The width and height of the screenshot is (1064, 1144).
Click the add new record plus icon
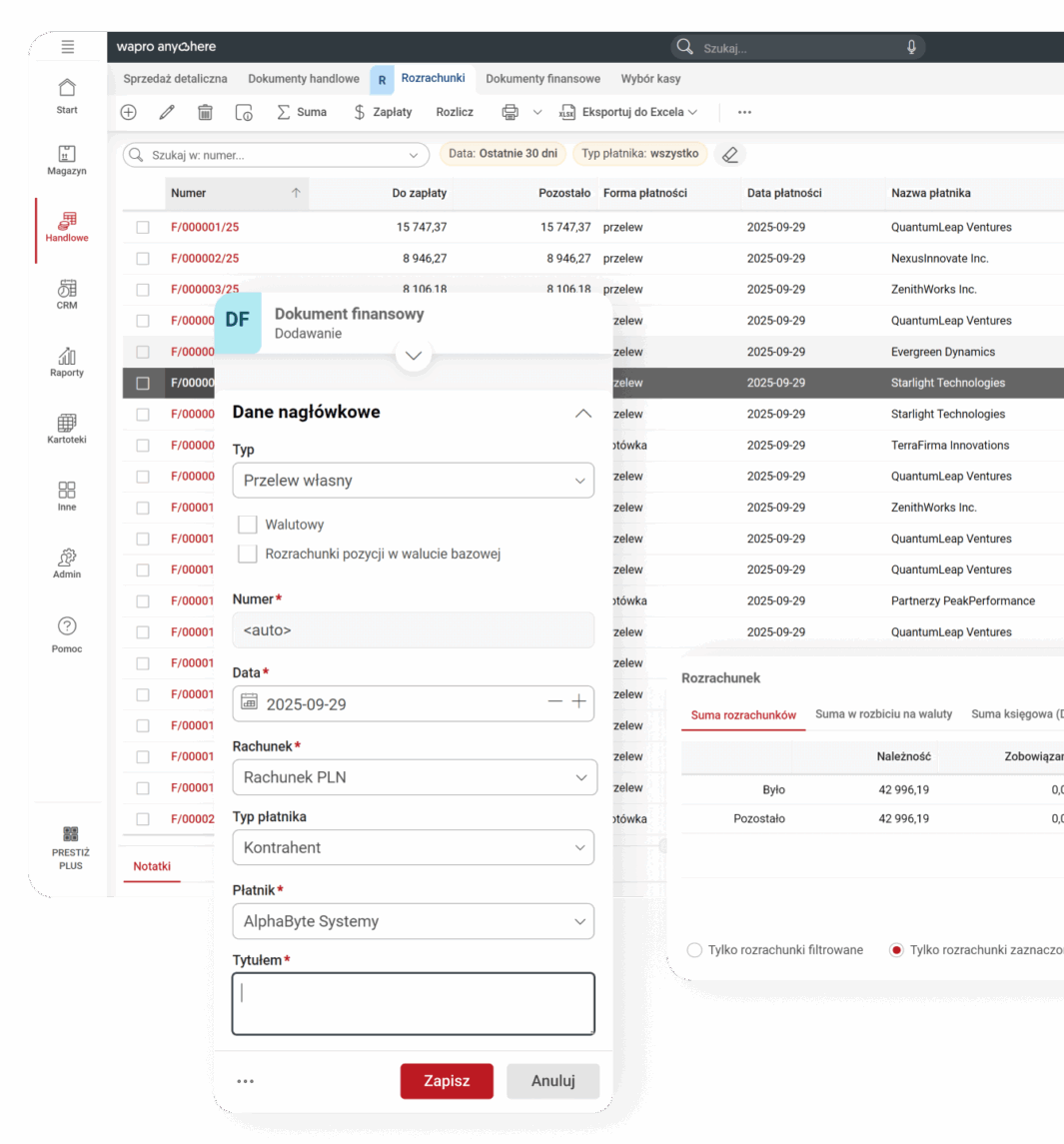tap(128, 112)
